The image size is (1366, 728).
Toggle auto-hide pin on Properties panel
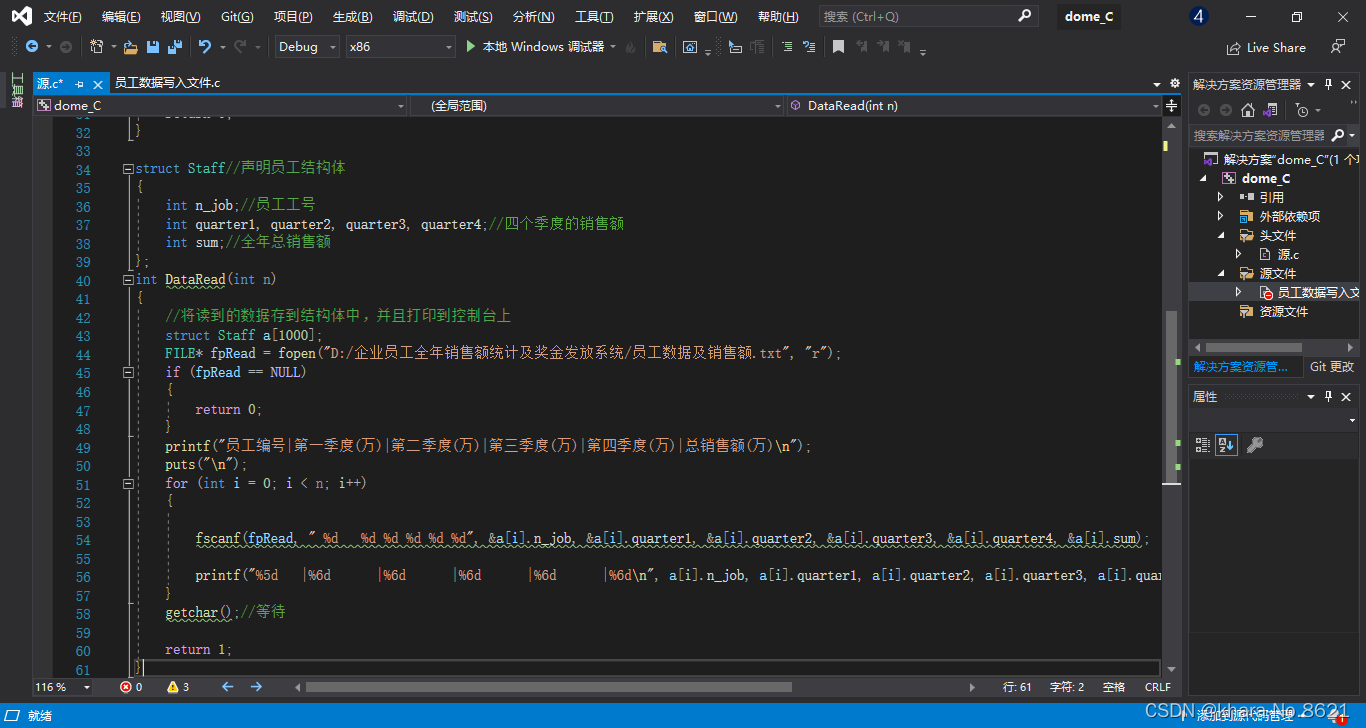pyautogui.click(x=1329, y=397)
